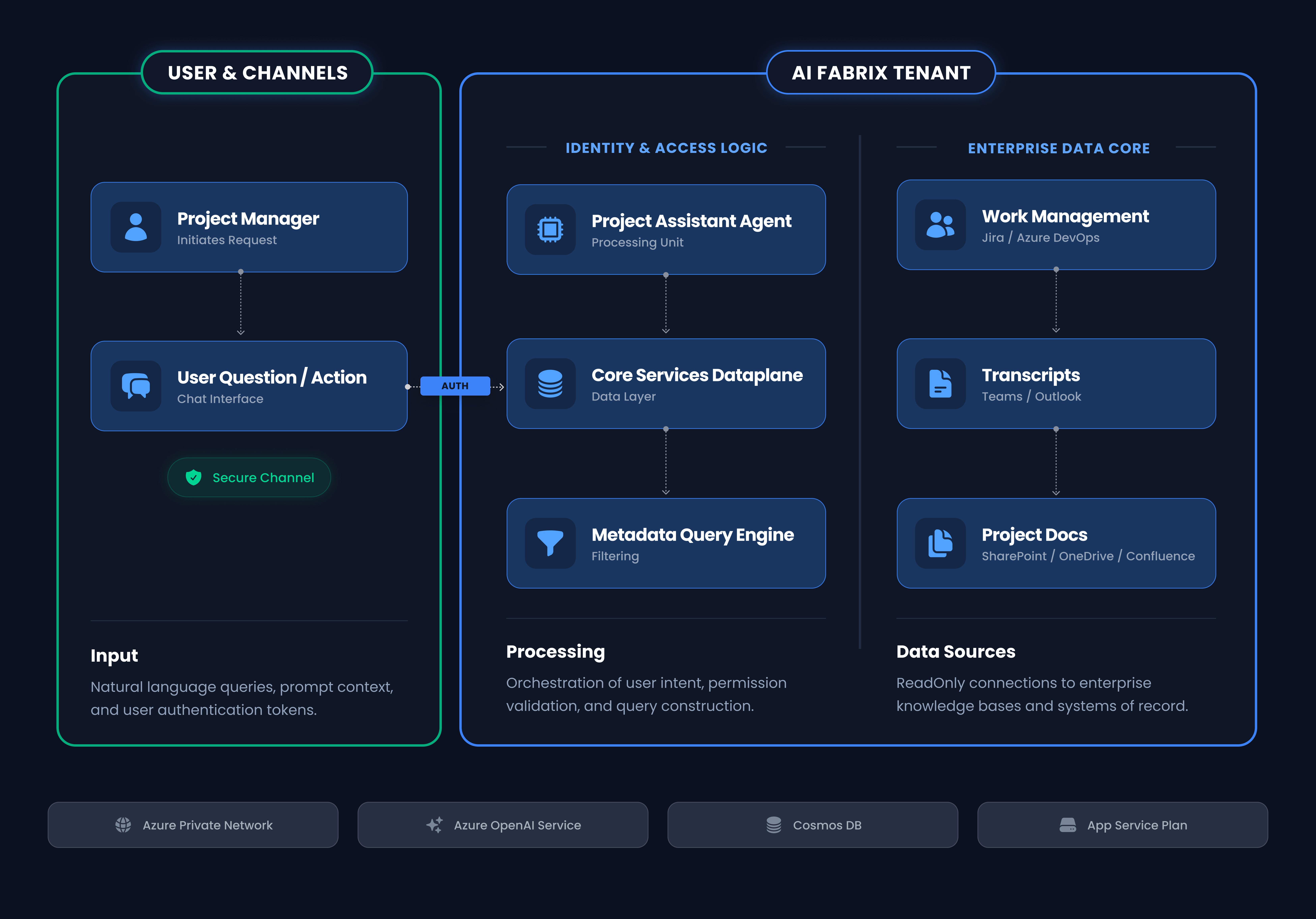The width and height of the screenshot is (1316, 919).
Task: Click the App Service Plan pill
Action: click(1122, 825)
